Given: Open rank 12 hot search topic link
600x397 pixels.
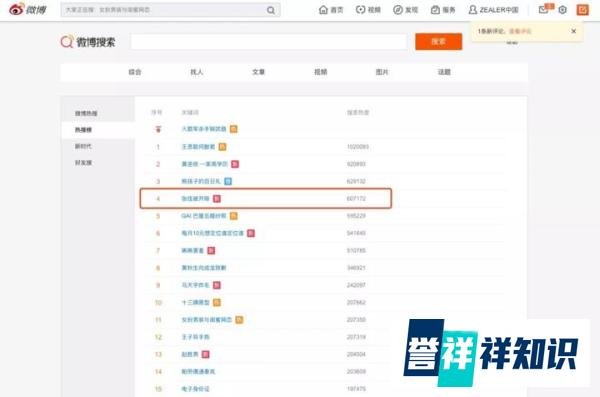Looking at the screenshot, I should point(195,337).
